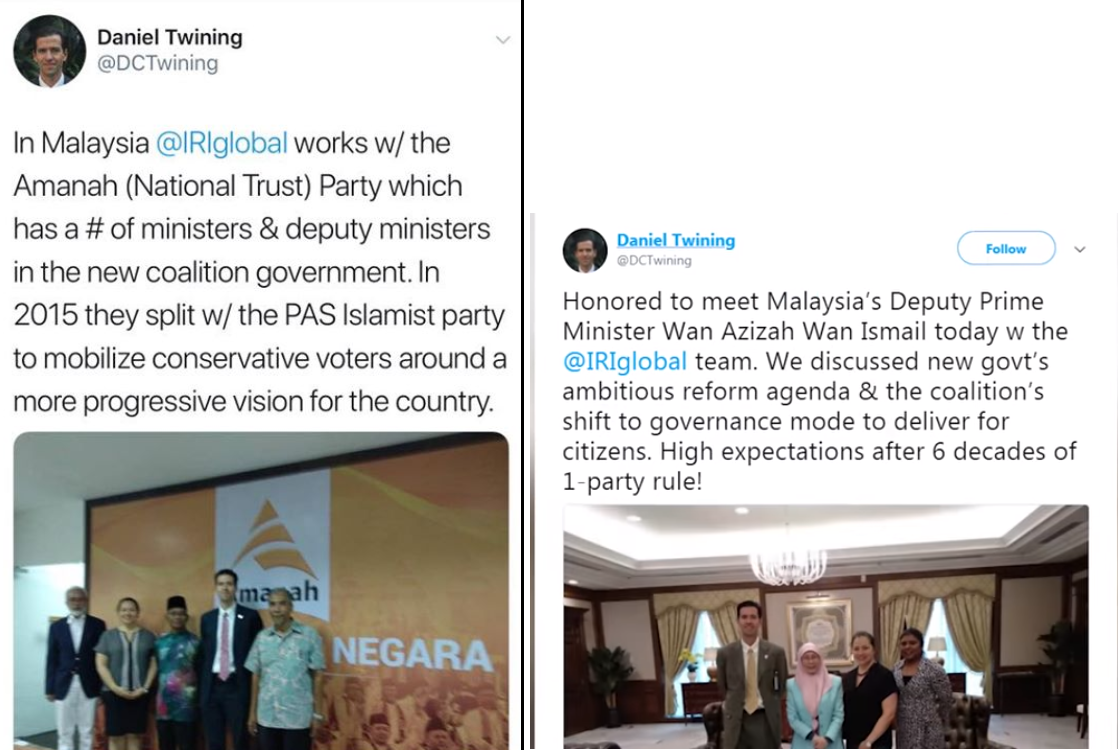Click Daniel Twining's avatar in left tweet
This screenshot has width=1118, height=750.
[x=49, y=51]
